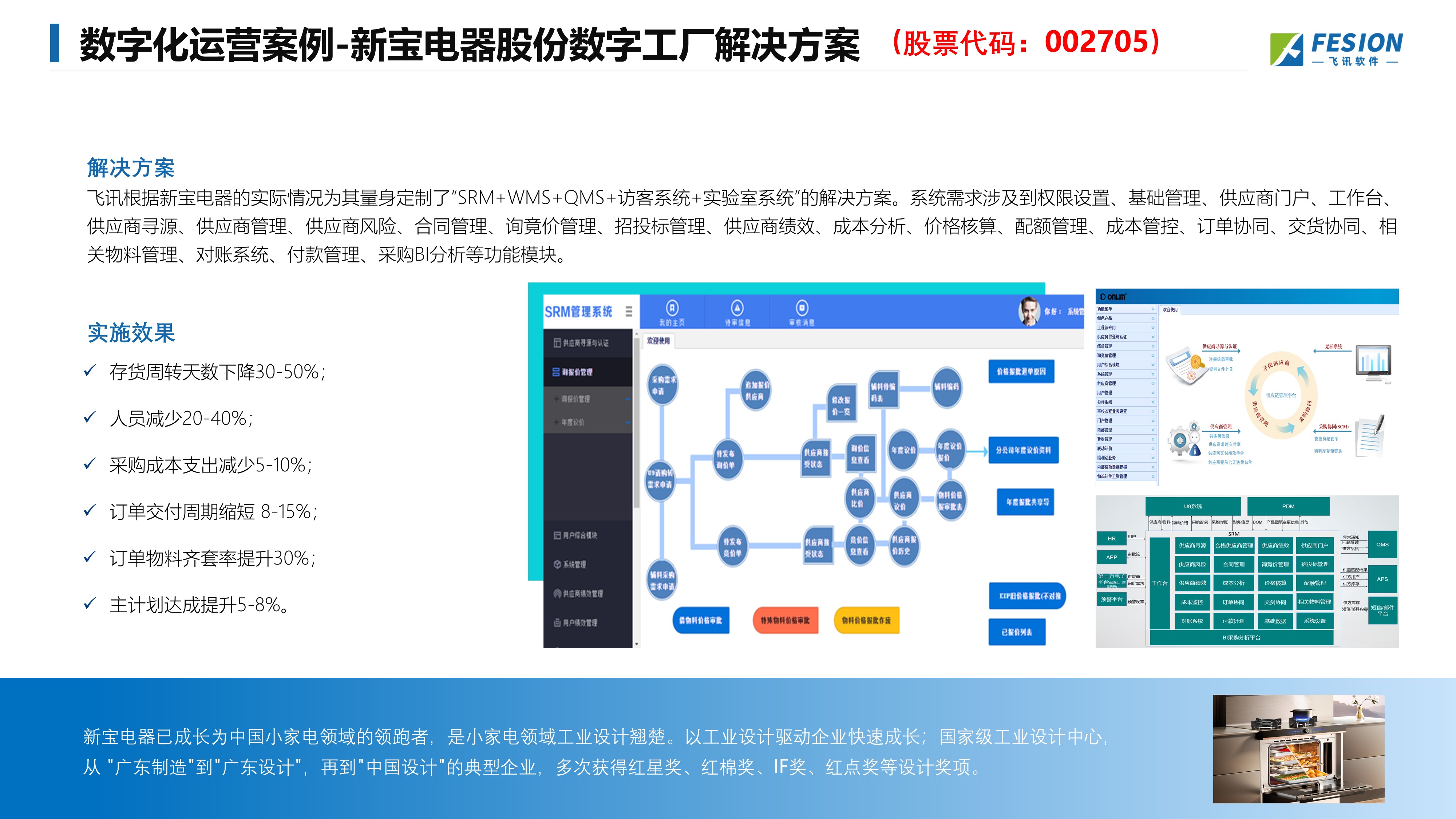
Task: Click the 已报价列表 button
Action: point(1017,632)
